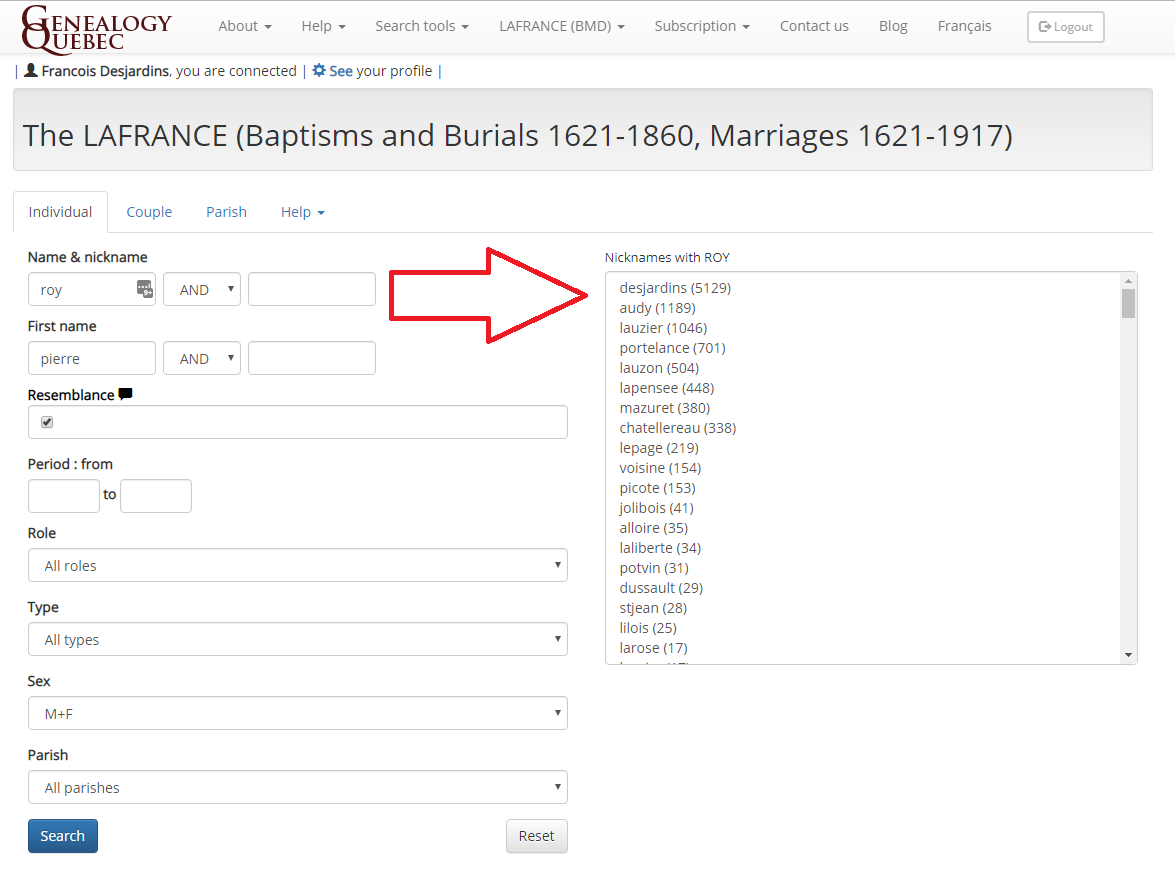Image resolution: width=1175 pixels, height=869 pixels.
Task: Select nickname lauzier (1046)
Action: click(663, 328)
